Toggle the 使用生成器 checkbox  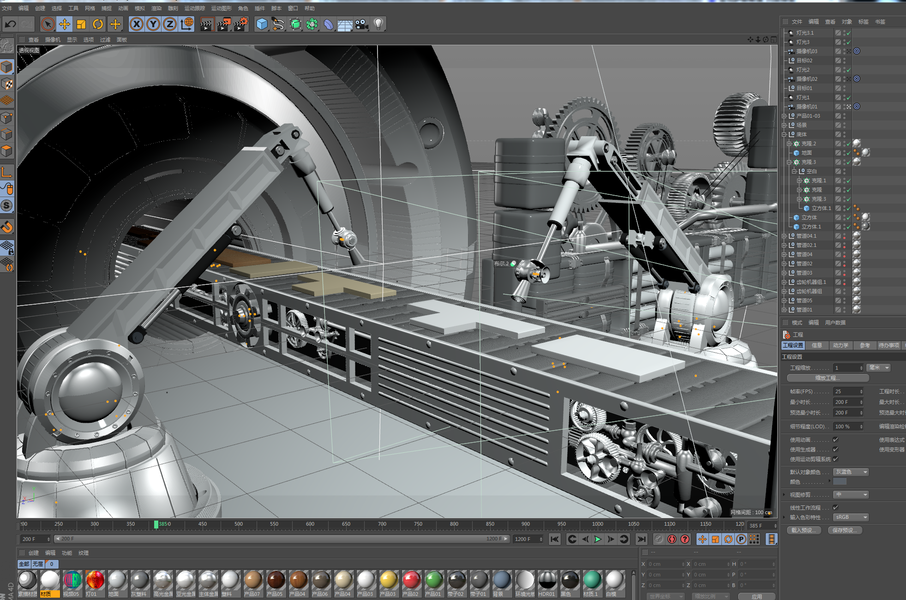click(835, 448)
